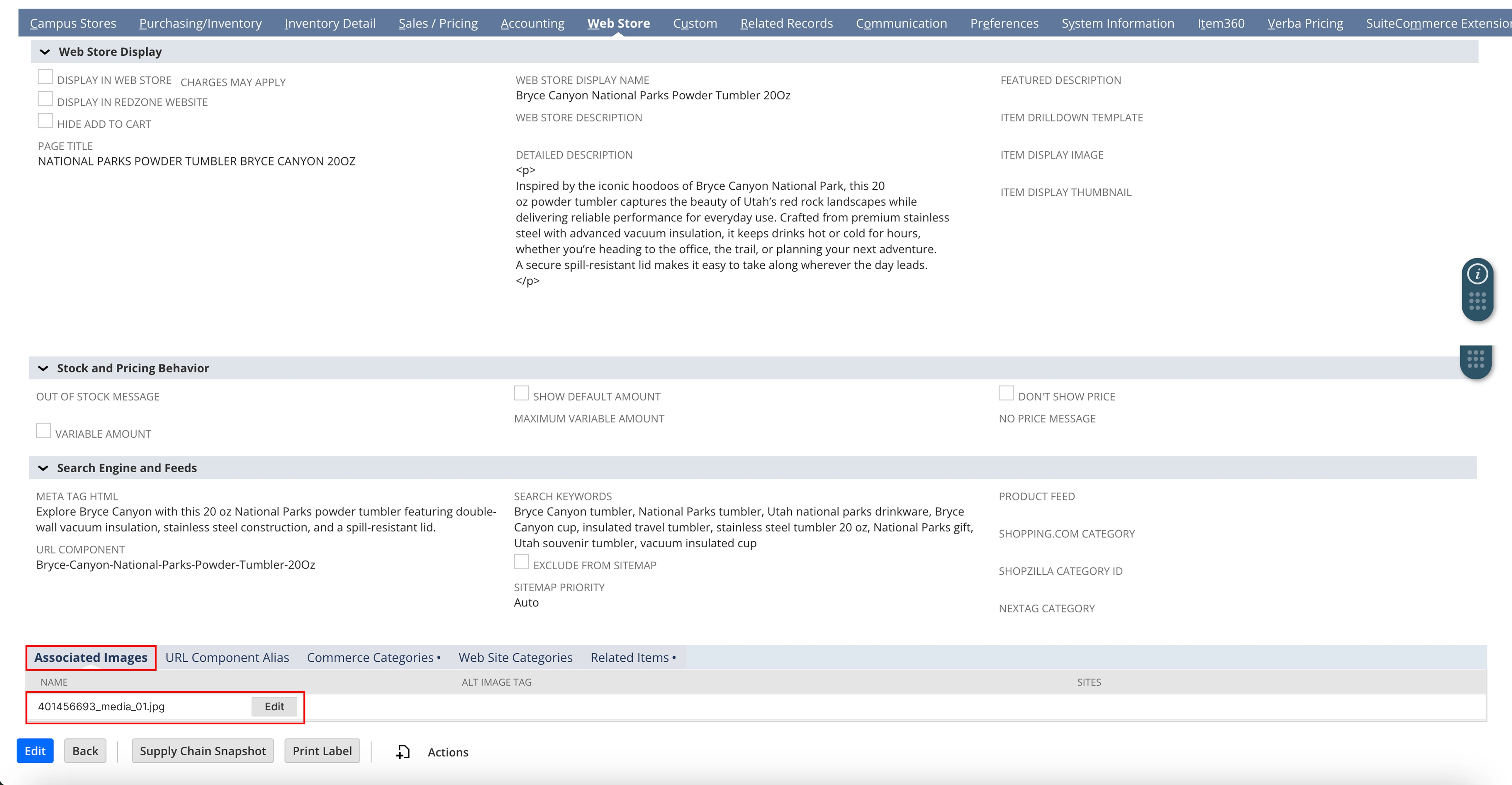Click the page title 'NATIONAL PARKS POWDER TUMBLER BRYCE CANYON 20OZ'

point(197,161)
